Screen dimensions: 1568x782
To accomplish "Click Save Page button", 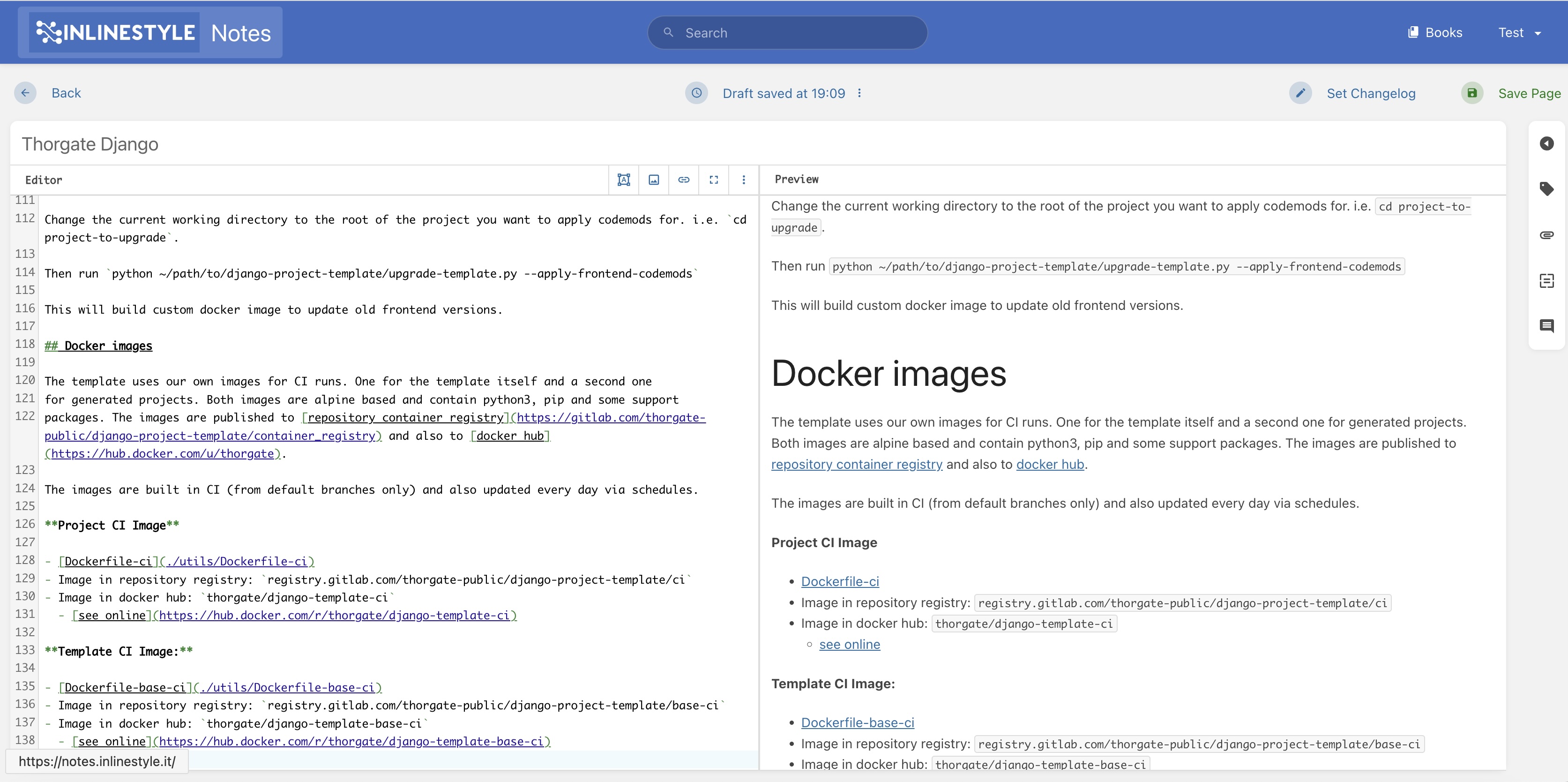I will point(1529,93).
